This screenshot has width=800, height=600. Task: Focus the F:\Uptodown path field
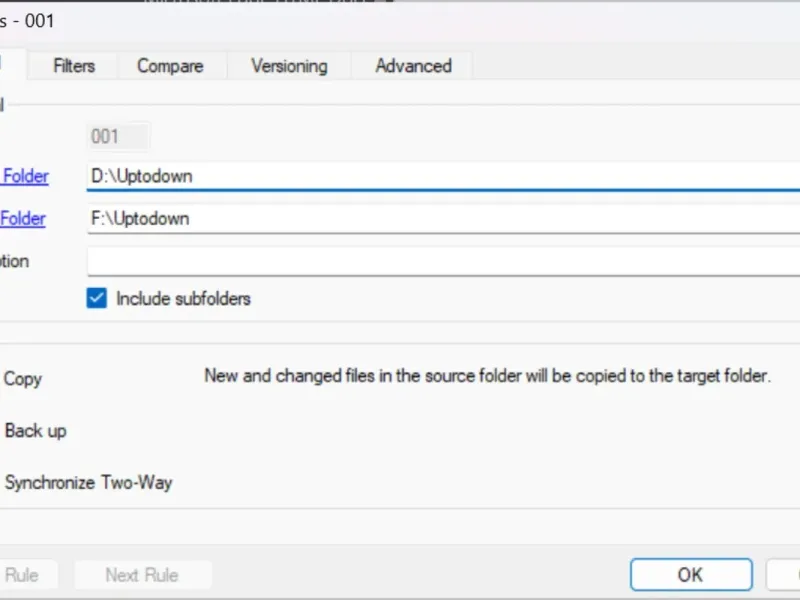coord(440,218)
